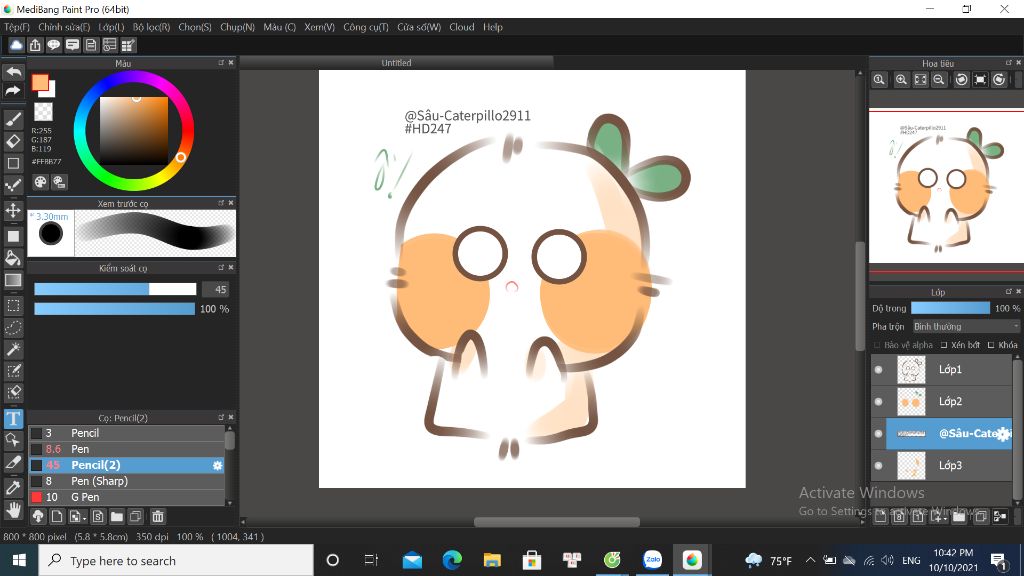
Task: Select the Divide/knife tool
Action: click(13, 463)
